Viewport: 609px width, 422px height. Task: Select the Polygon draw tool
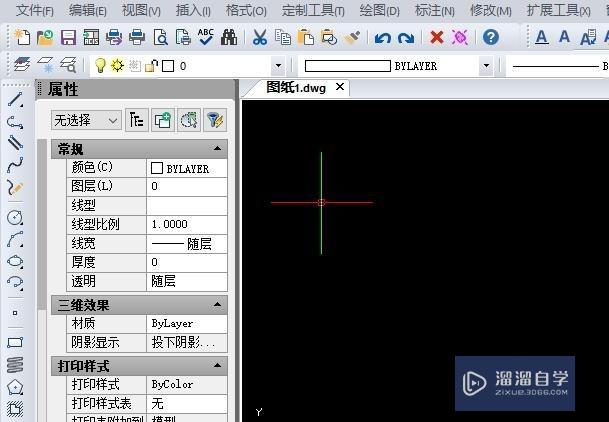point(15,387)
